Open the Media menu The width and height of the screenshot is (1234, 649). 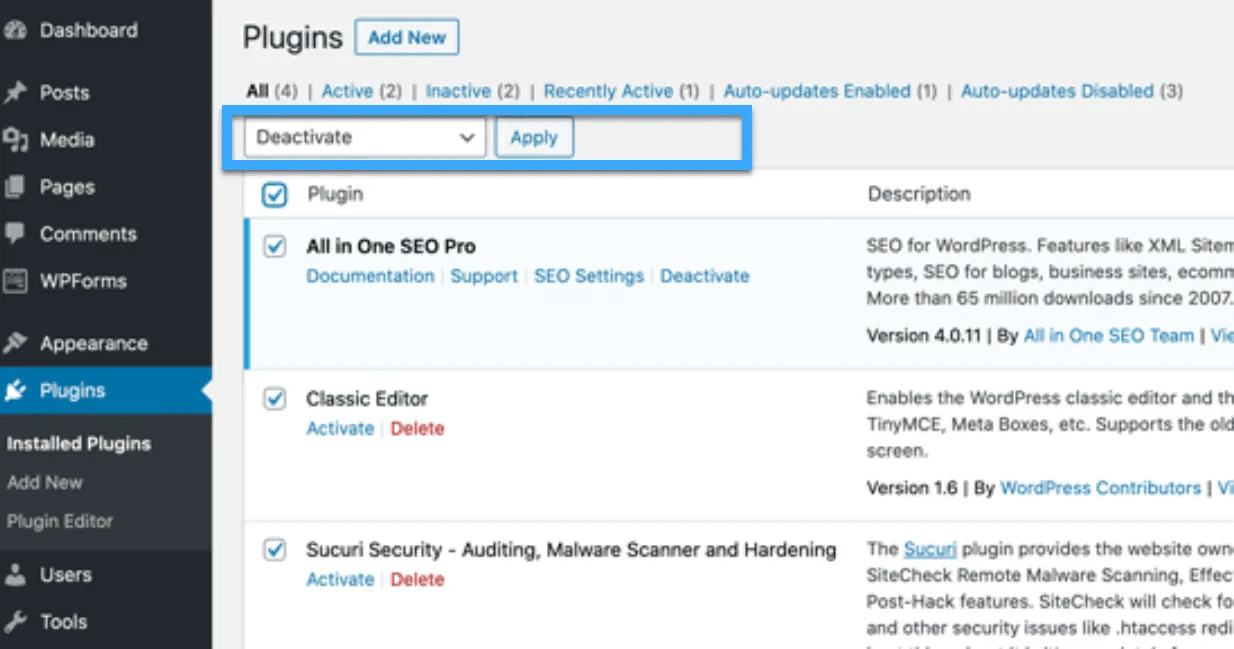(x=67, y=140)
